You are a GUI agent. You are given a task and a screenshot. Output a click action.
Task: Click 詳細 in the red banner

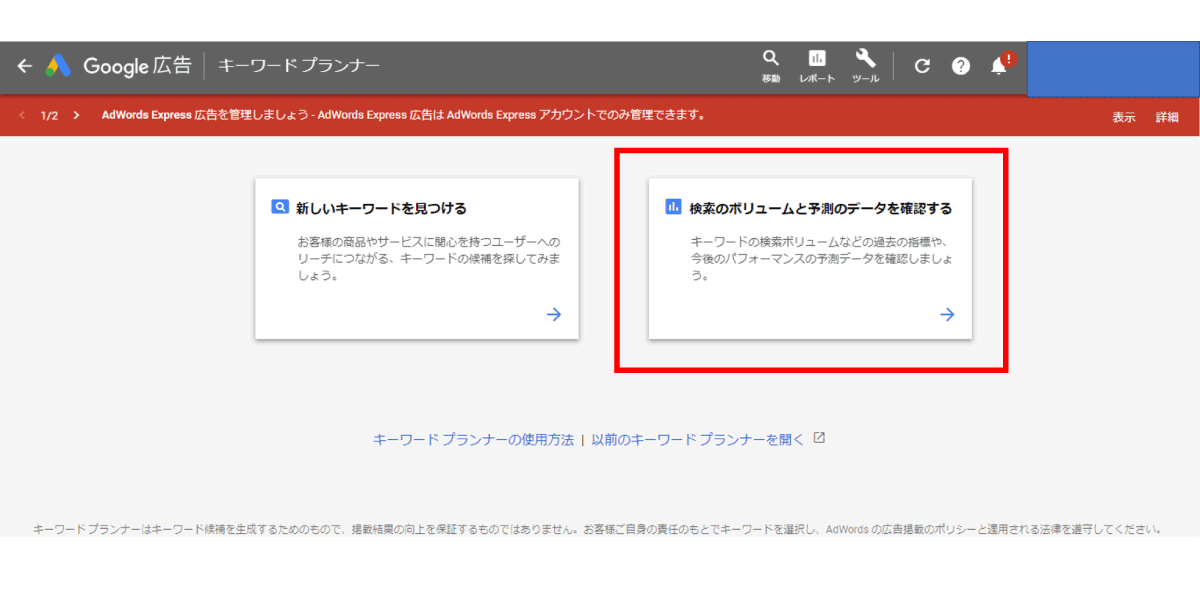(x=1167, y=117)
